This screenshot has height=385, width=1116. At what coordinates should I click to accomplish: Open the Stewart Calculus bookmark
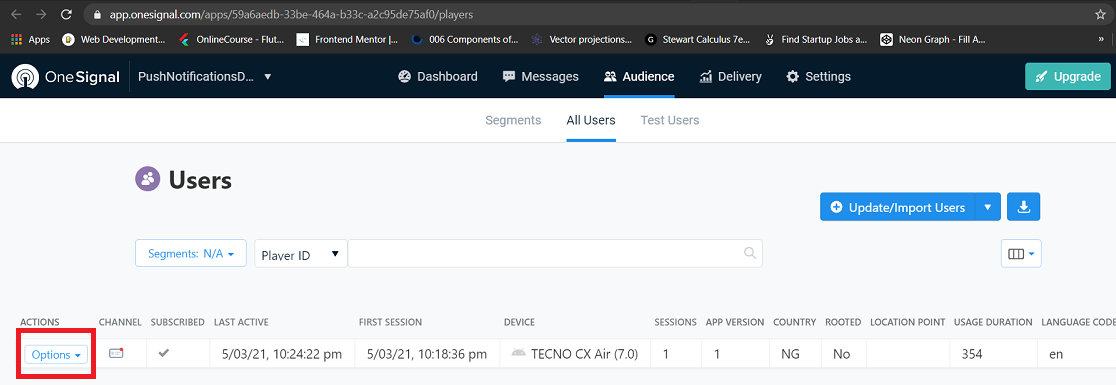point(698,40)
